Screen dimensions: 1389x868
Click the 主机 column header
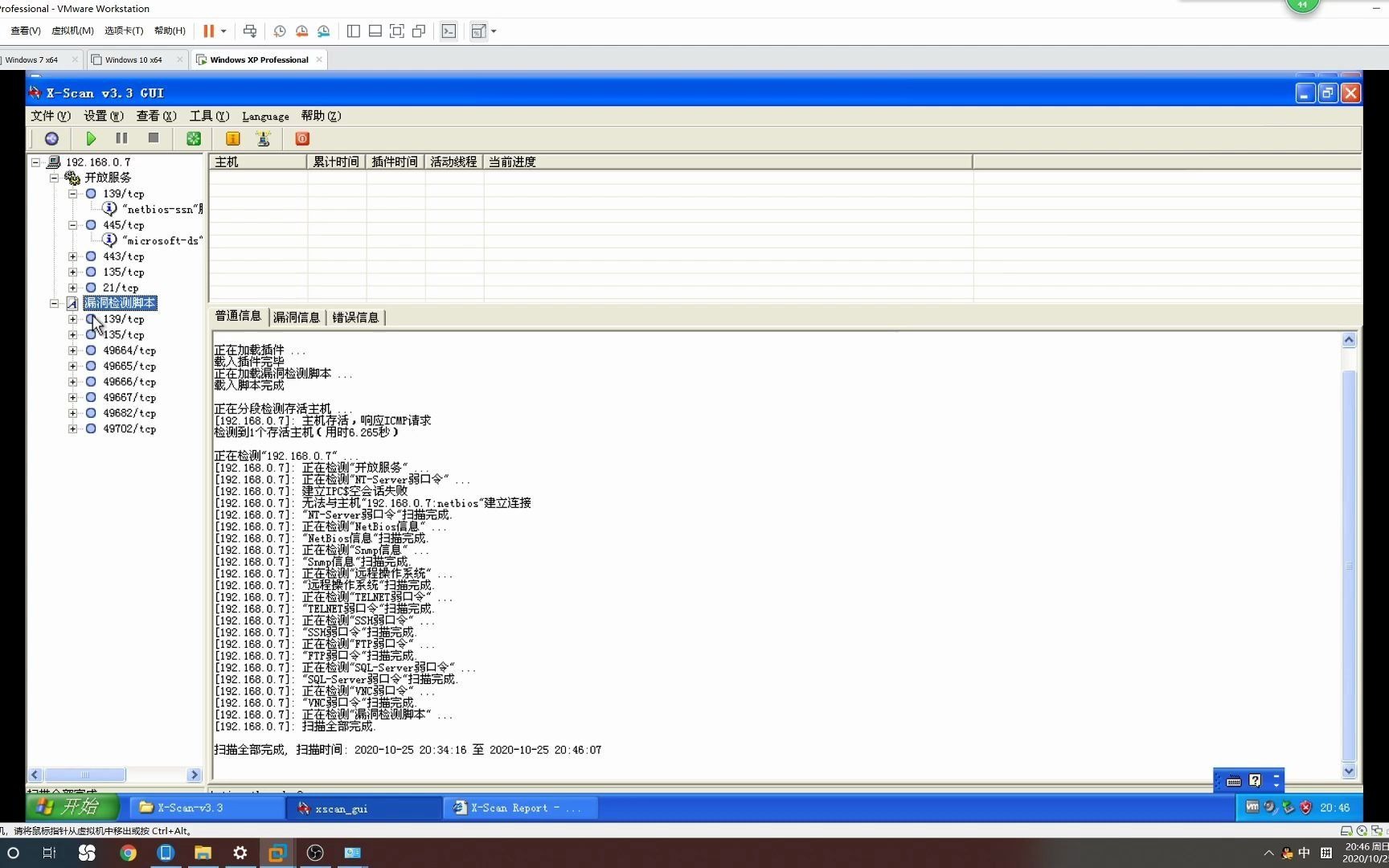coord(258,162)
